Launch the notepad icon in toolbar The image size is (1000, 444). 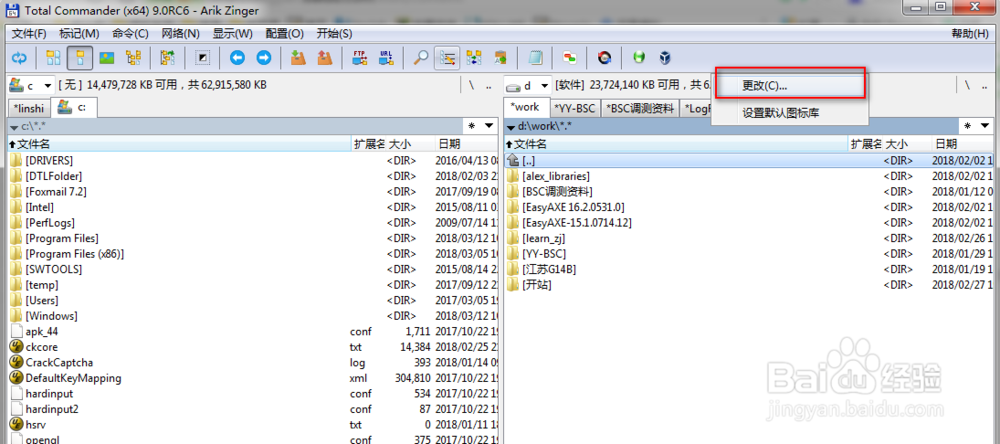(535, 59)
